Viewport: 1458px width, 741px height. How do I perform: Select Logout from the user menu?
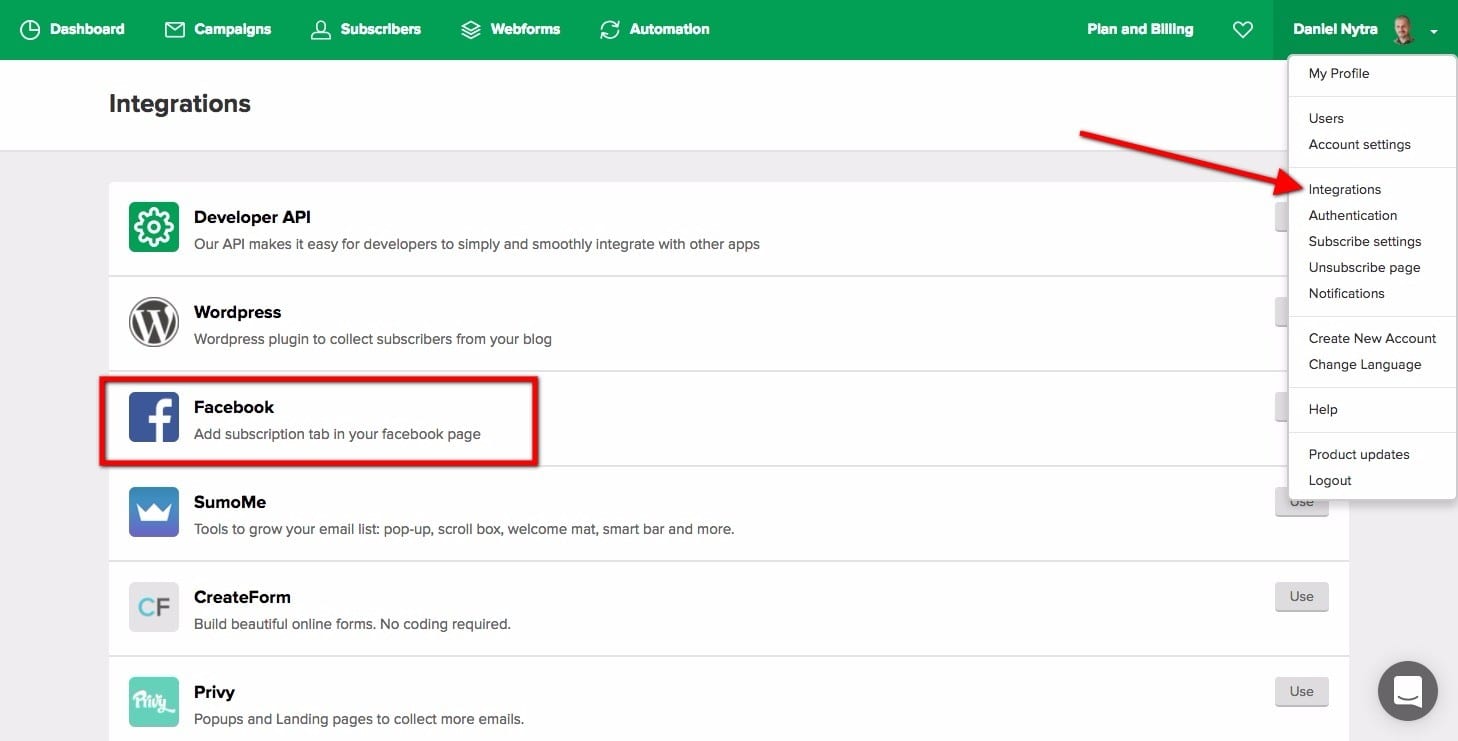coord(1329,480)
